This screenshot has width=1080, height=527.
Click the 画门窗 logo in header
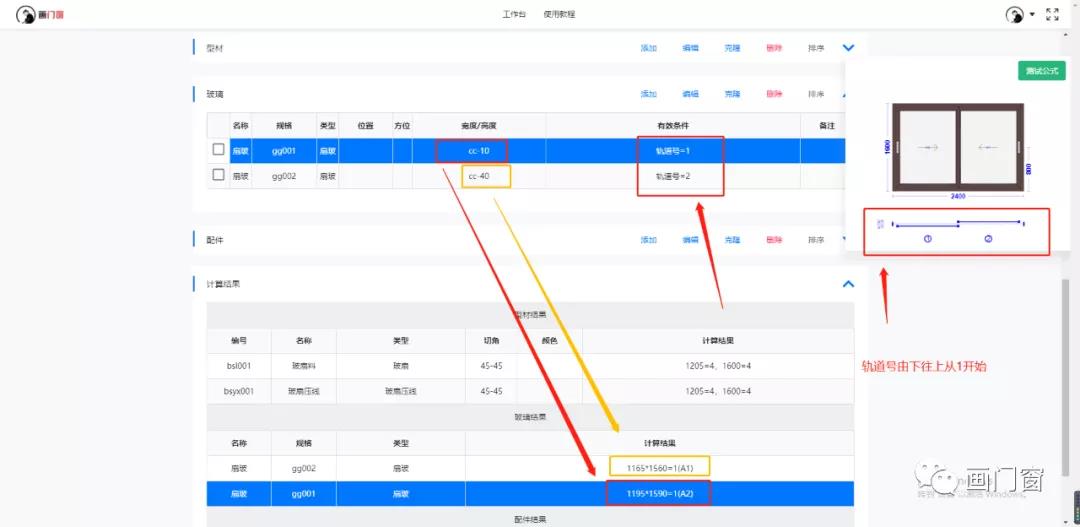40,14
